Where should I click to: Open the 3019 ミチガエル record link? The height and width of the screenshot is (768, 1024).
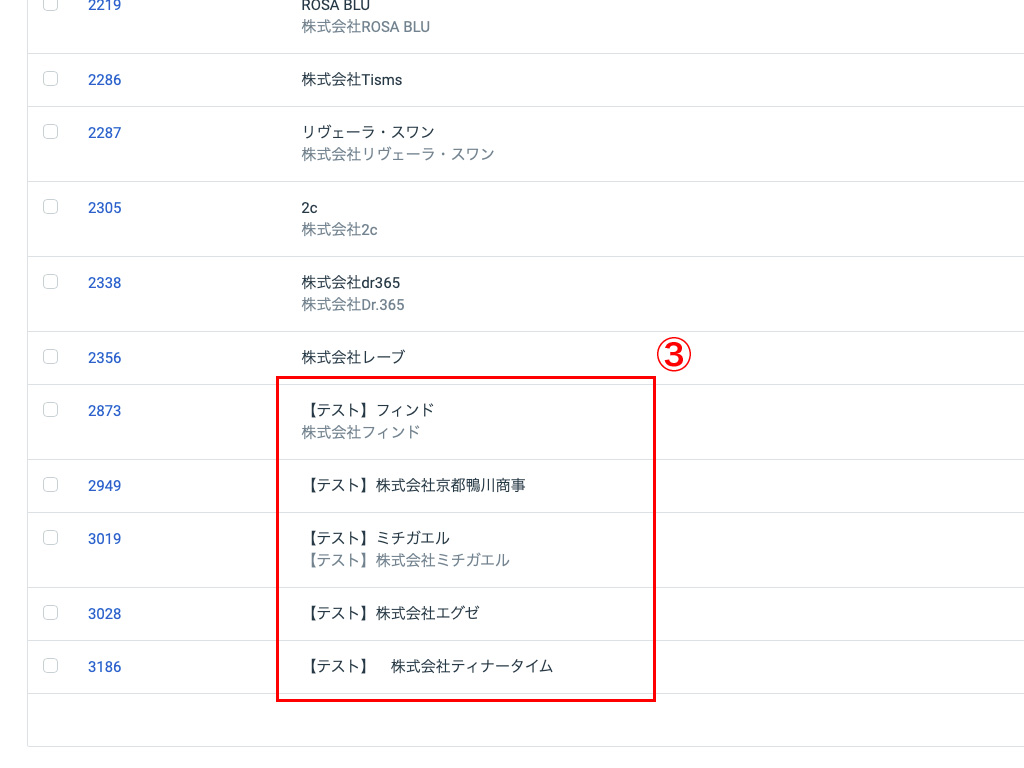[x=104, y=539]
